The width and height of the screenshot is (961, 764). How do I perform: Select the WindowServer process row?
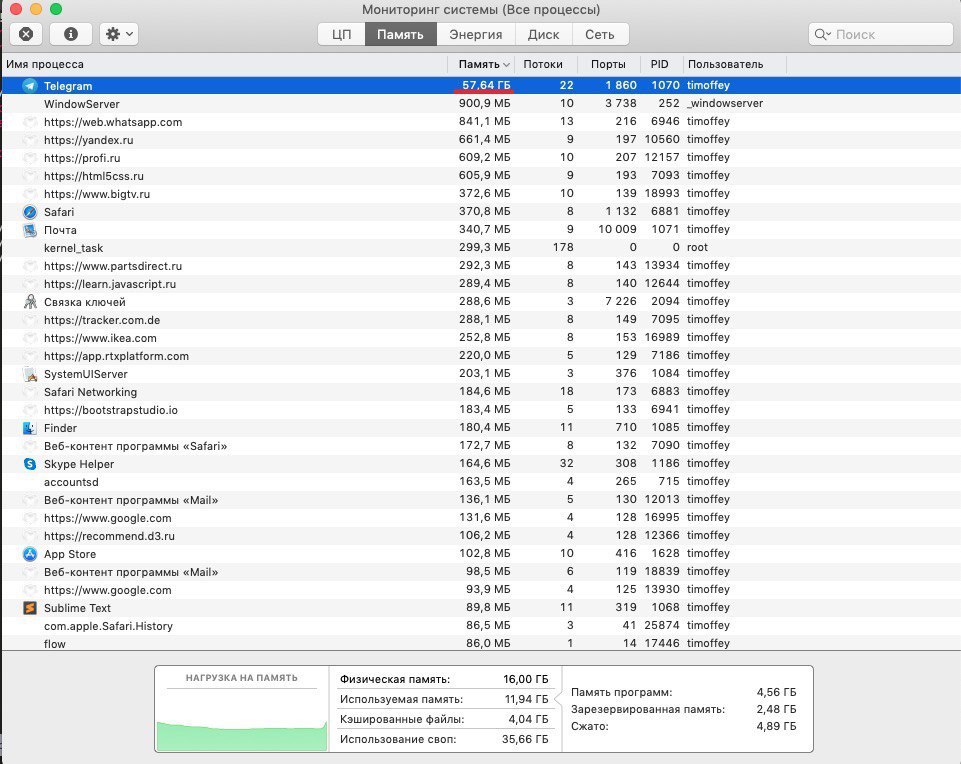(481, 104)
